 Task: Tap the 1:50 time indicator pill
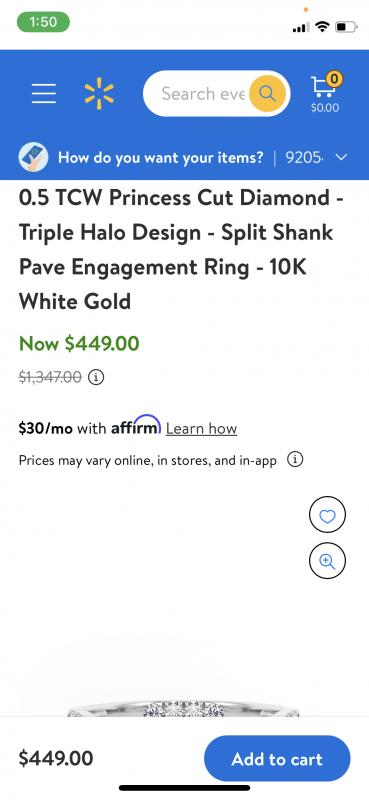(x=43, y=22)
